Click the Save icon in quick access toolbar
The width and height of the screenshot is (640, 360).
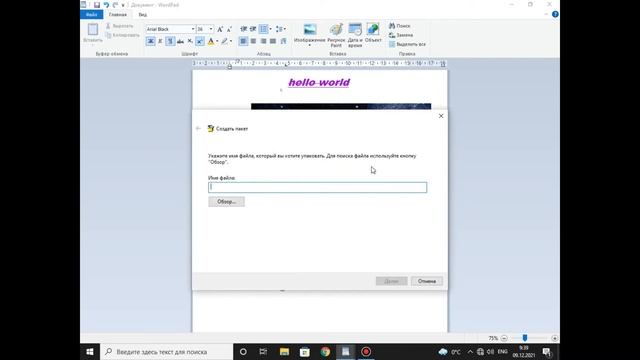[97, 5]
